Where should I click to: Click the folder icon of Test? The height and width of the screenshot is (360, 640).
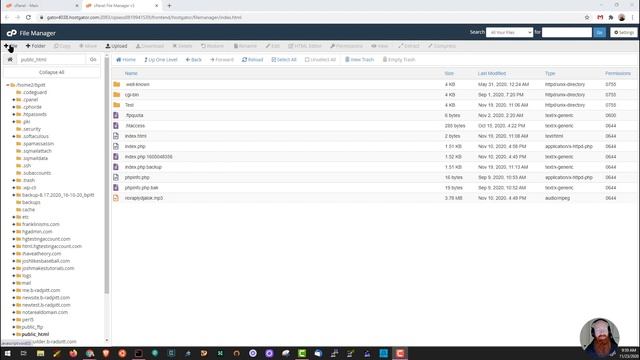[x=117, y=105]
